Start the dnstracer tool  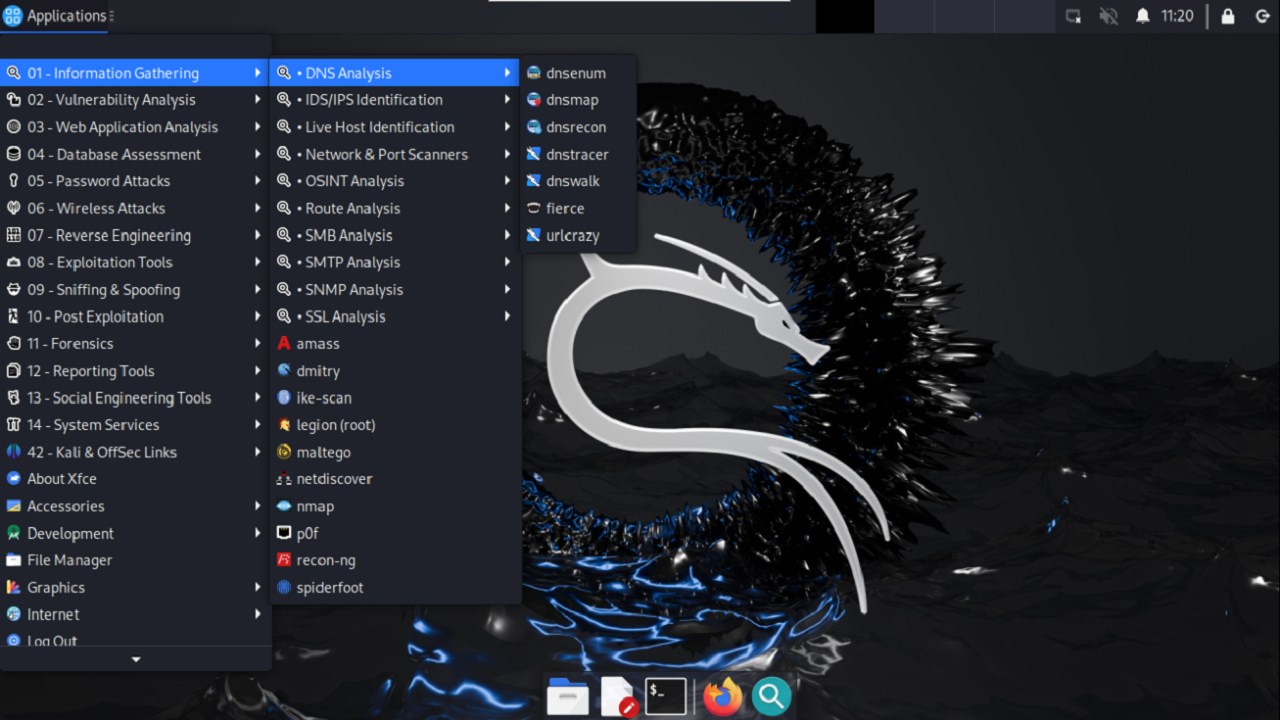578,154
